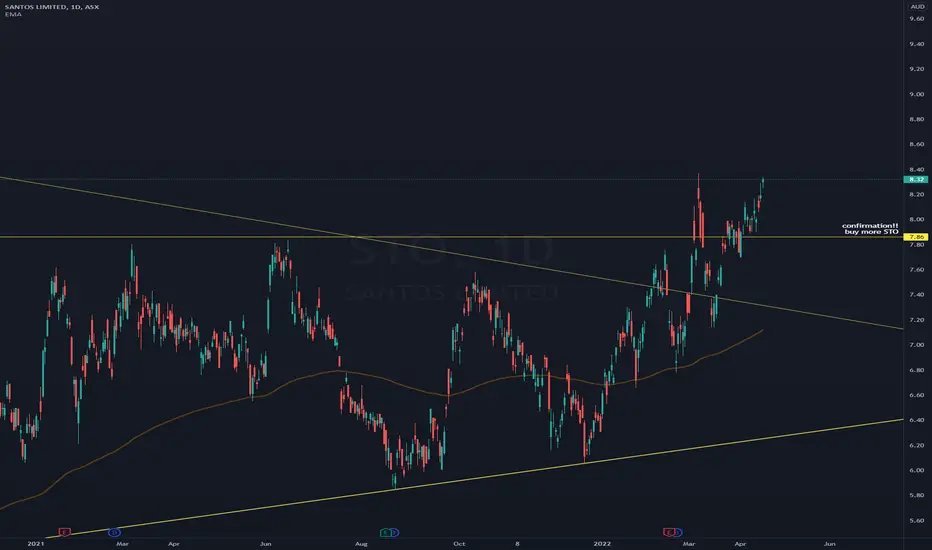This screenshot has height=550, width=932.
Task: Click the 7.00 price scale label
Action: point(917,345)
